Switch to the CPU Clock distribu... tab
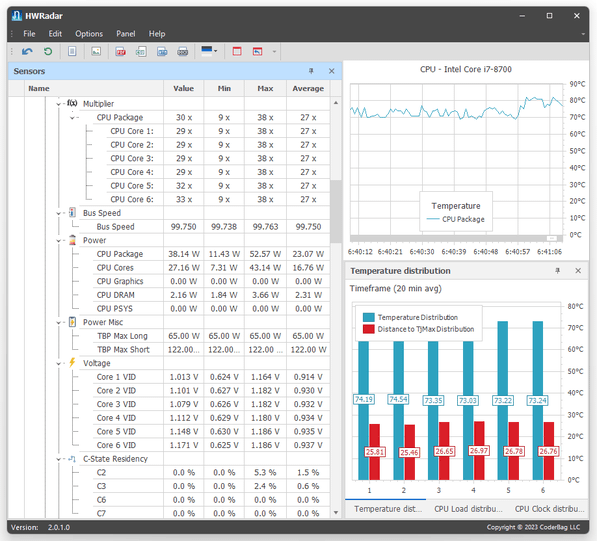The width and height of the screenshot is (597, 541). pos(549,509)
